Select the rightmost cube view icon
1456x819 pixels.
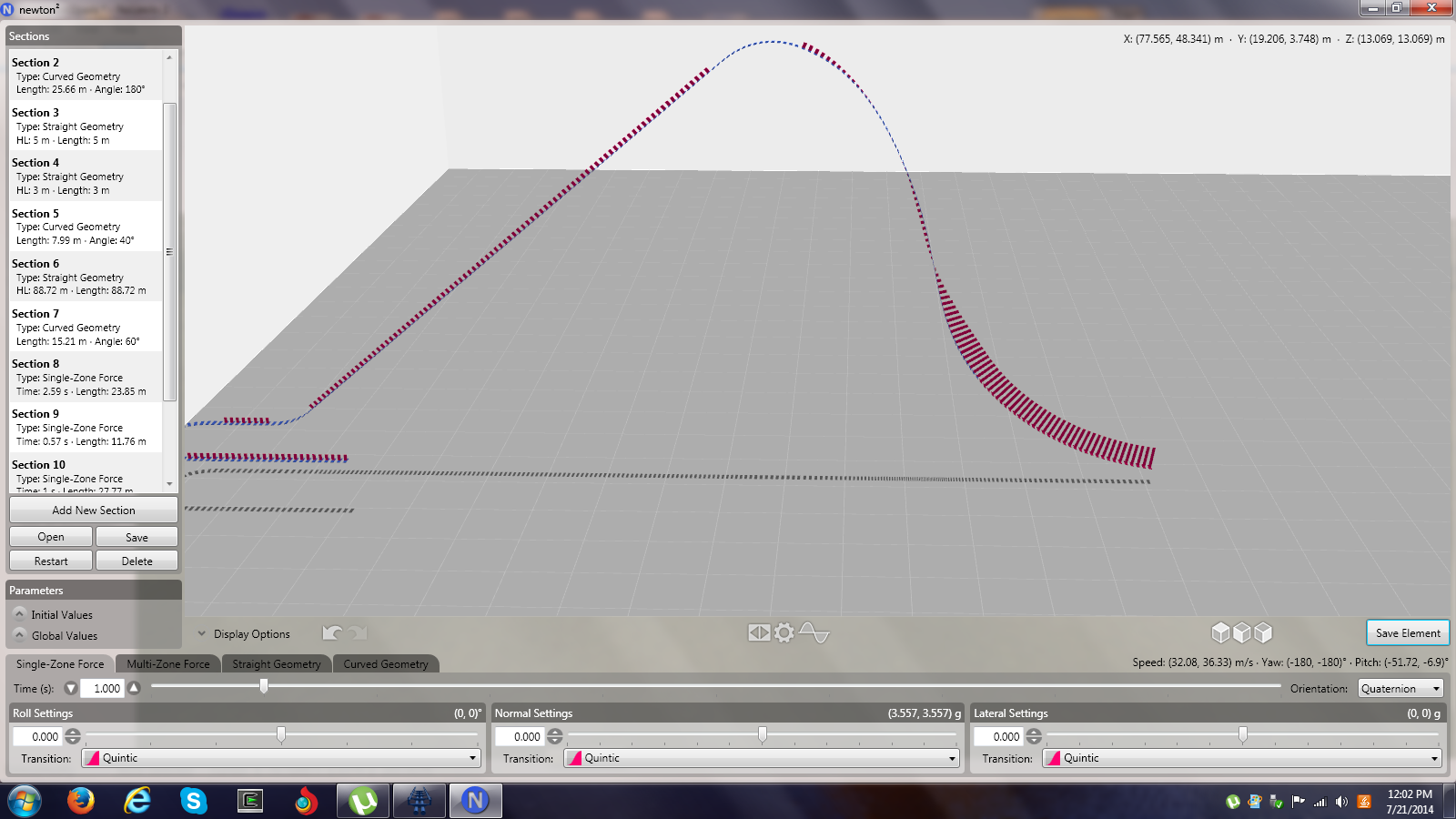pyautogui.click(x=1263, y=632)
